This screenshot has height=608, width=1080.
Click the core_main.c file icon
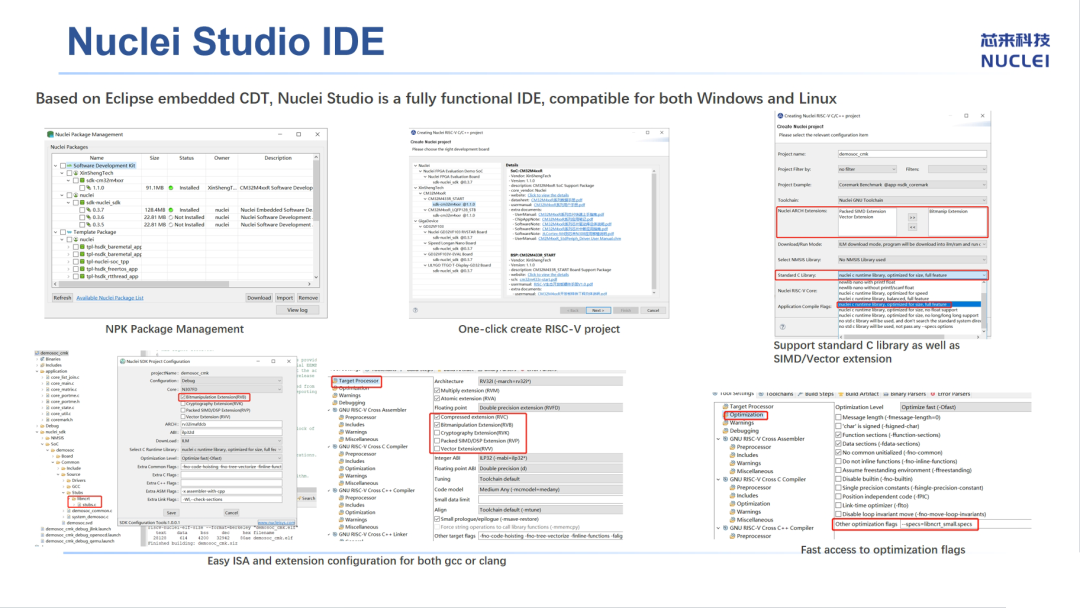click(x=48, y=384)
